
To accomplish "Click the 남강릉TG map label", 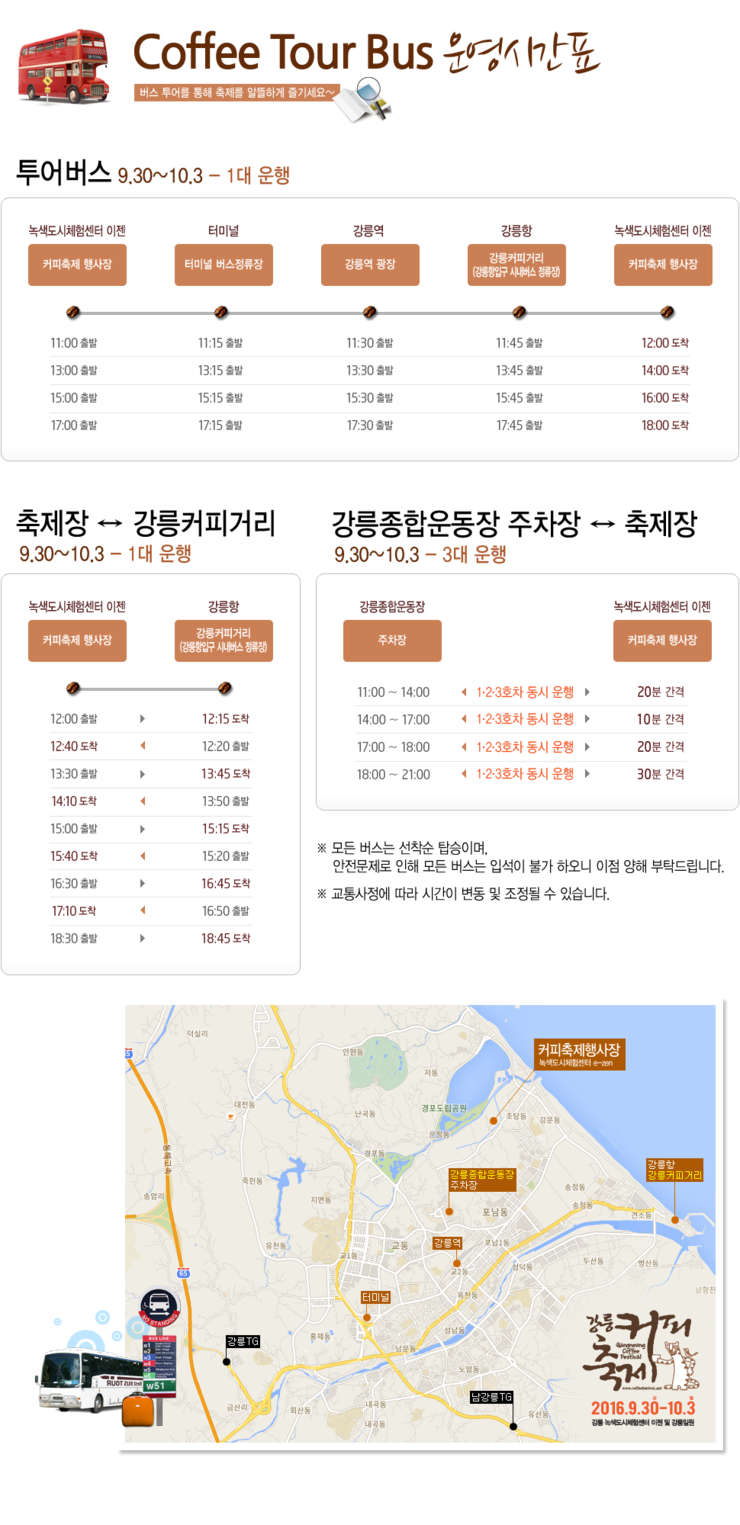I will point(493,1397).
